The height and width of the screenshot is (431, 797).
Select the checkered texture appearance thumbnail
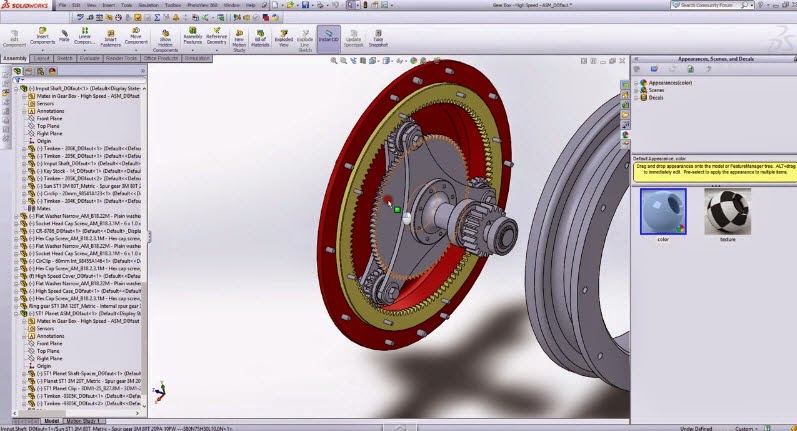click(727, 211)
